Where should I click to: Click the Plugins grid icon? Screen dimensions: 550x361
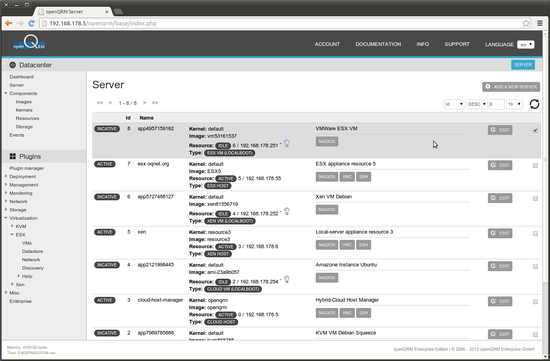point(13,156)
